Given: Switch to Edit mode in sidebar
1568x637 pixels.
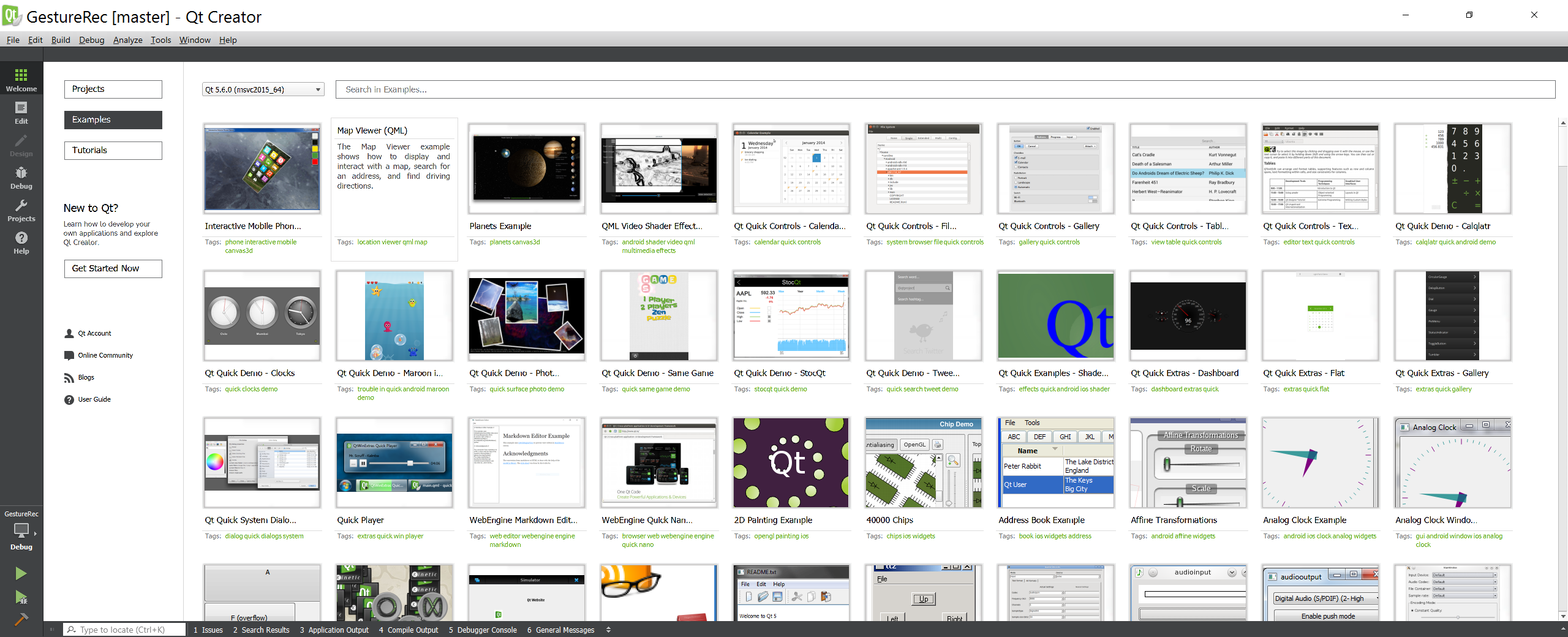Looking at the screenshot, I should coord(21,113).
